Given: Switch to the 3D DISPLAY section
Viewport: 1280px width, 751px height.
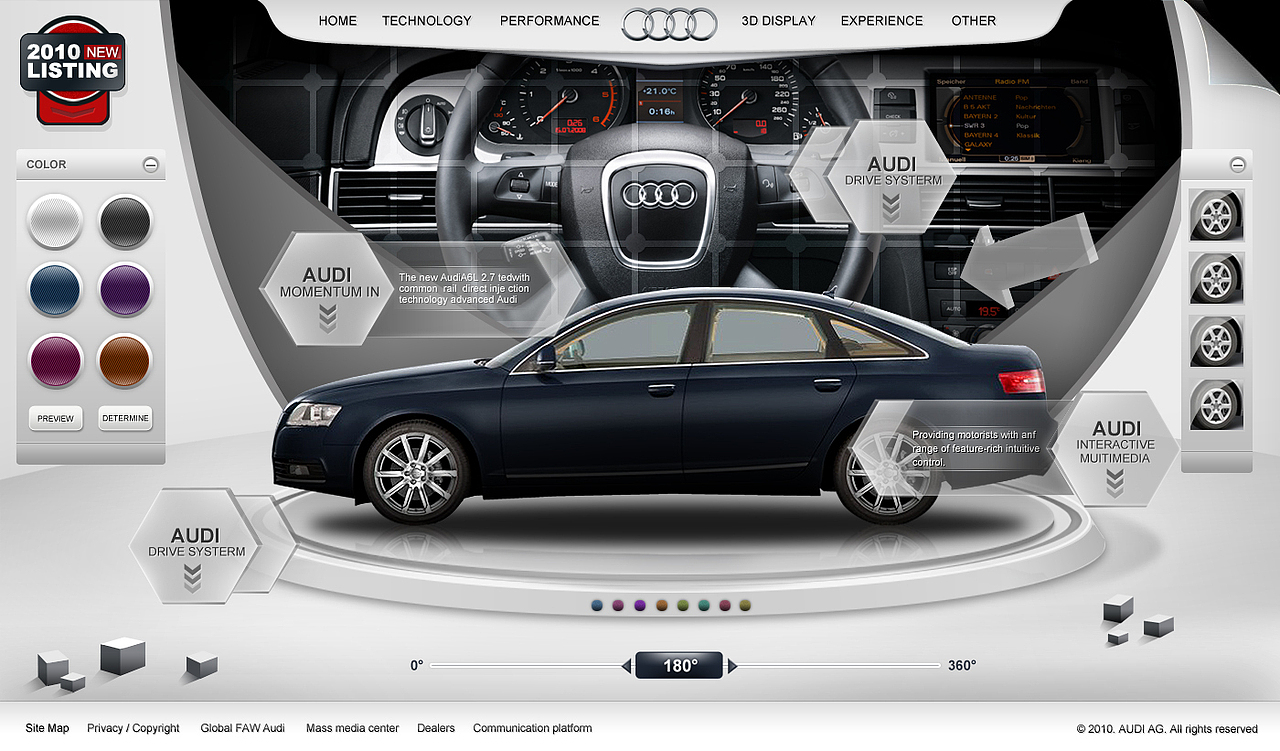Looking at the screenshot, I should pos(779,21).
